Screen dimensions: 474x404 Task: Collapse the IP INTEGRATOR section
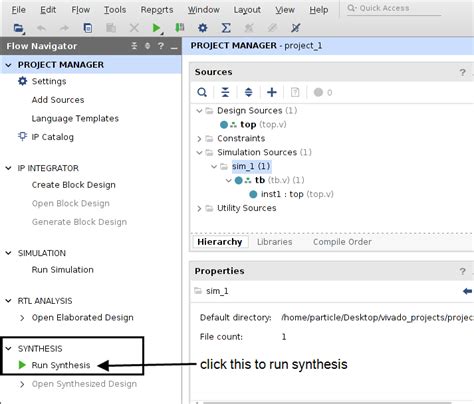click(x=9, y=168)
